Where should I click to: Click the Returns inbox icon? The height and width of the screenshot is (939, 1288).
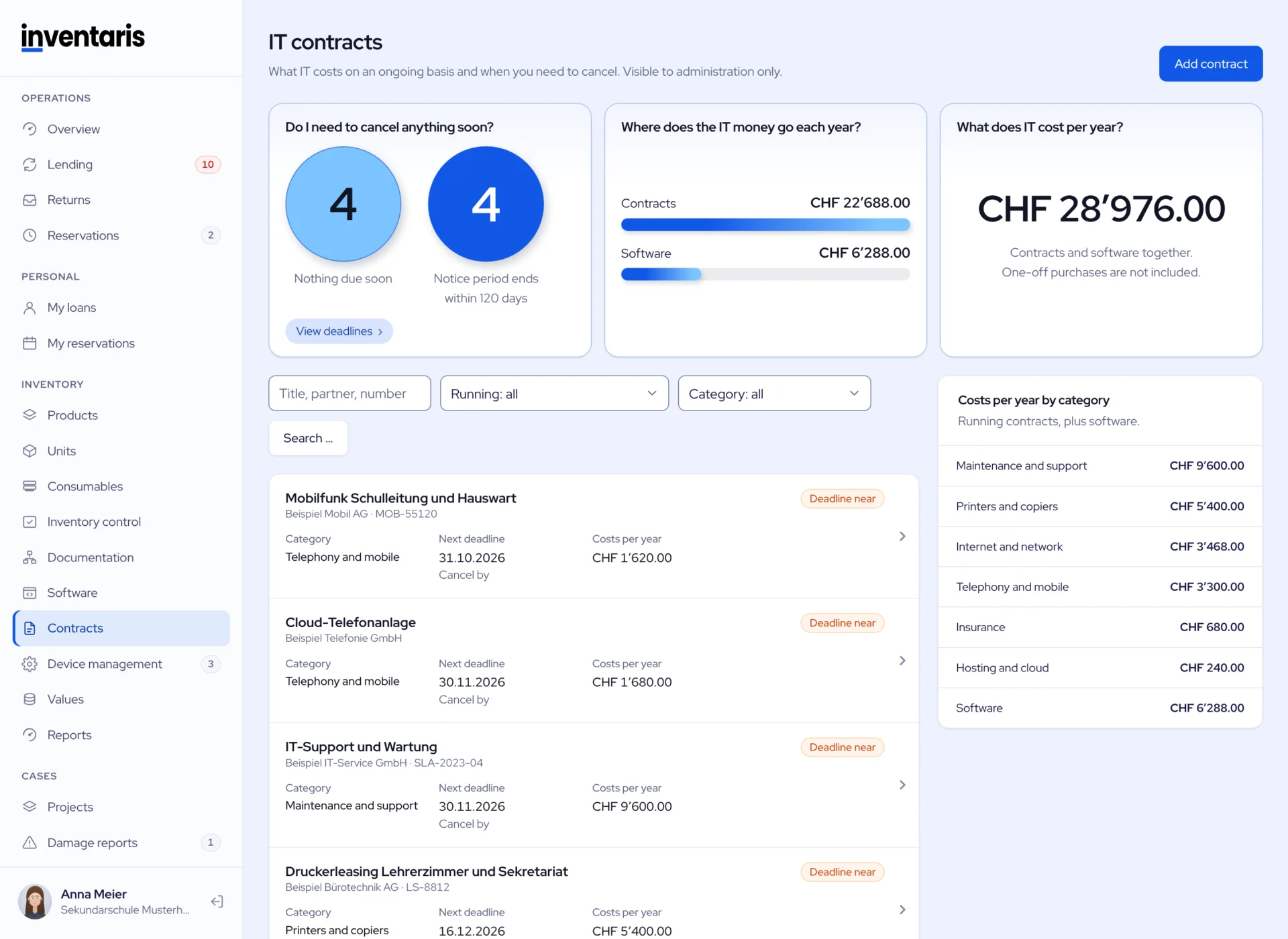[x=30, y=200]
